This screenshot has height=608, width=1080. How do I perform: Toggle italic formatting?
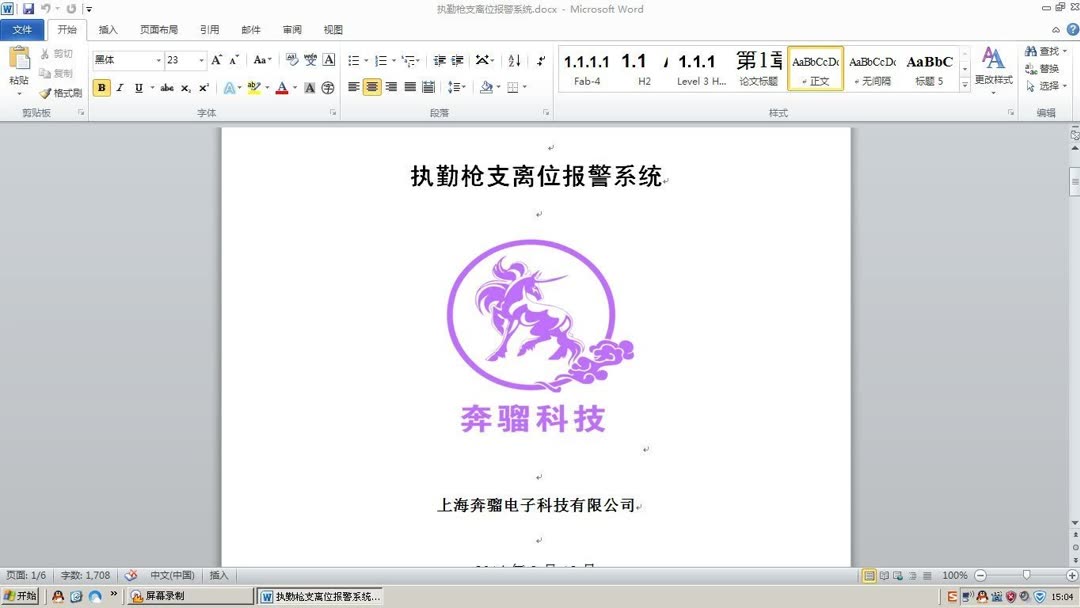(x=118, y=88)
